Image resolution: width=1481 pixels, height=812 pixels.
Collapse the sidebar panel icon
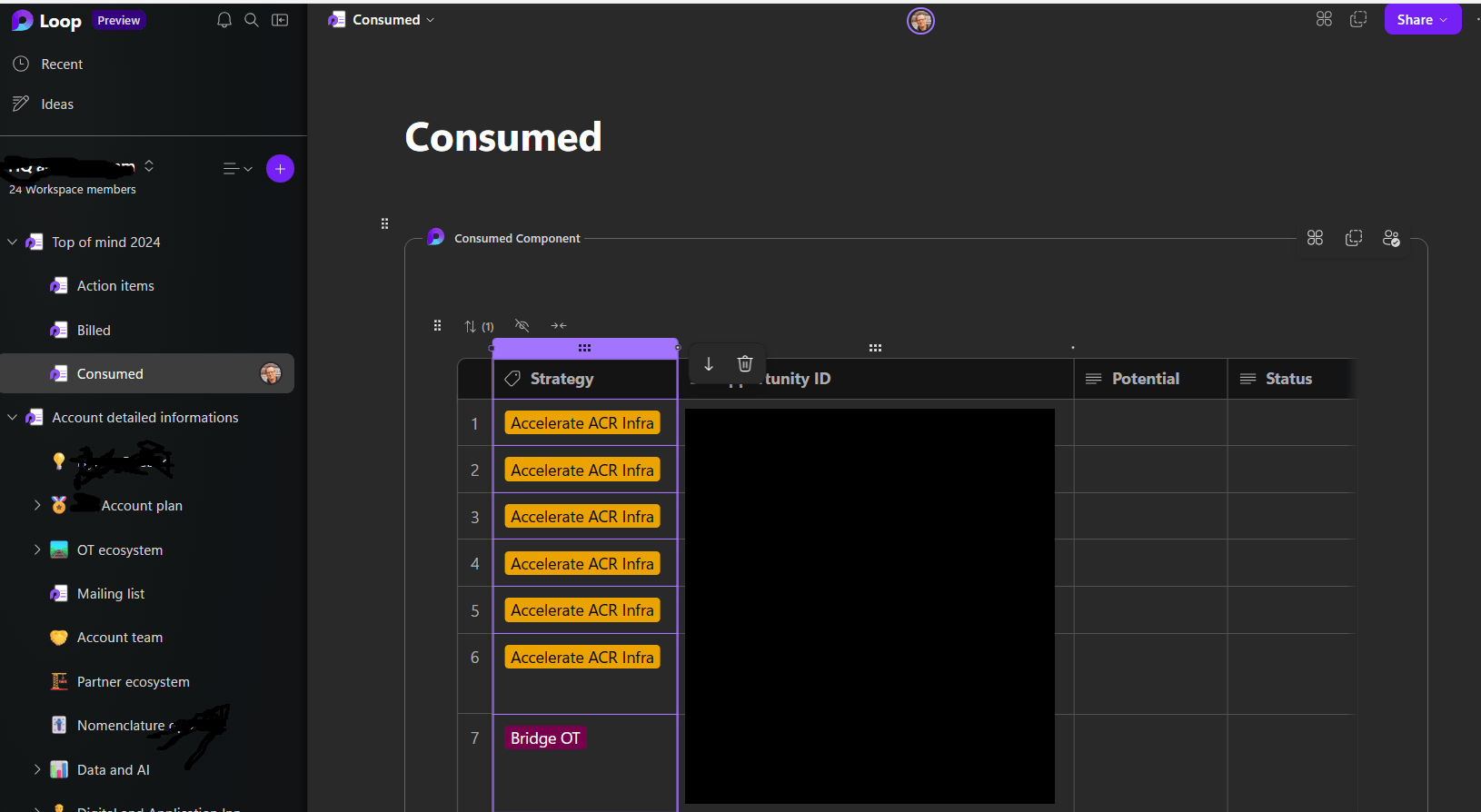coord(280,20)
